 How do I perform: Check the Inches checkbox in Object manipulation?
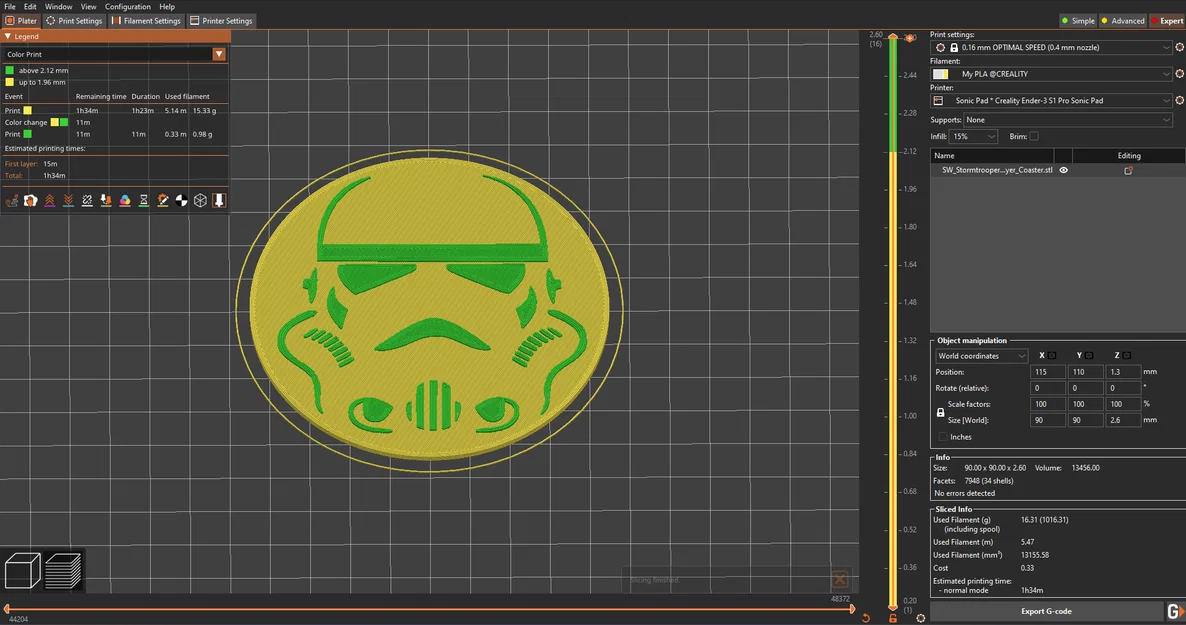(x=941, y=437)
